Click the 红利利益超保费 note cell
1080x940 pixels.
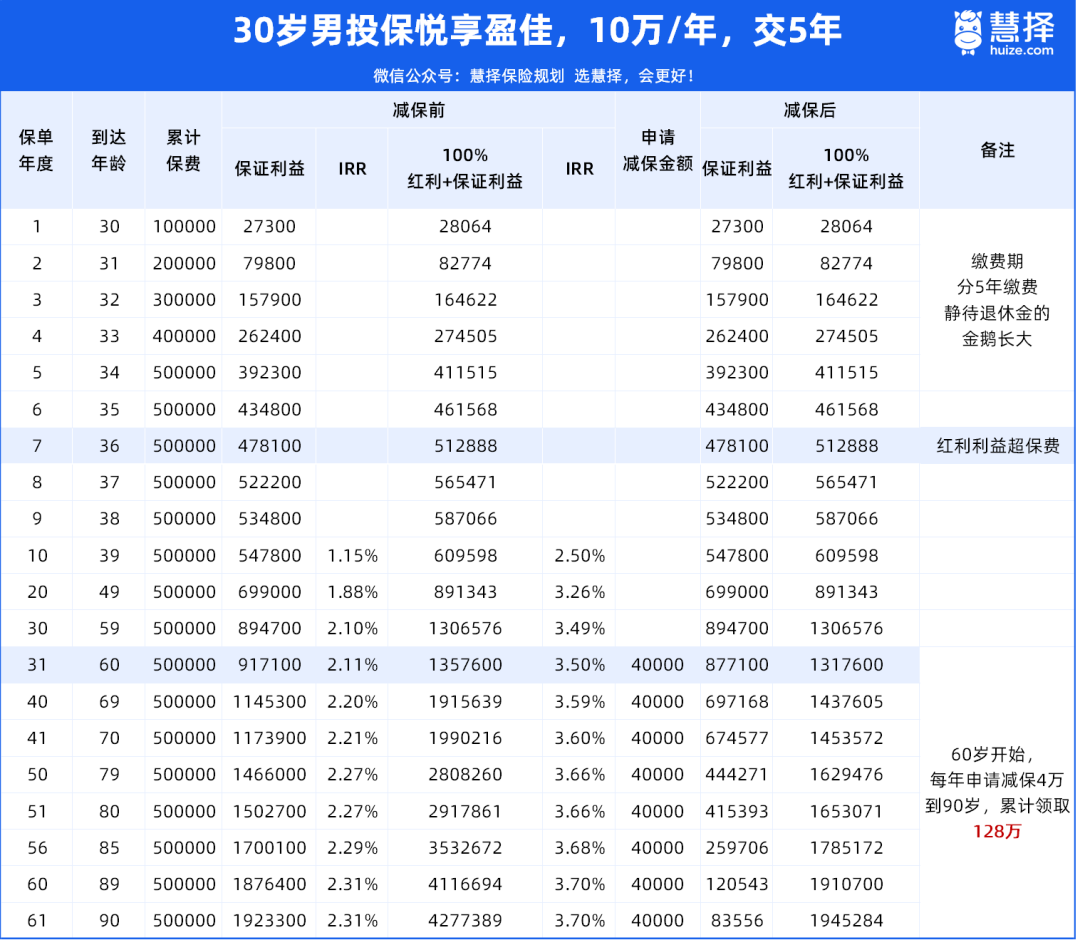(997, 446)
